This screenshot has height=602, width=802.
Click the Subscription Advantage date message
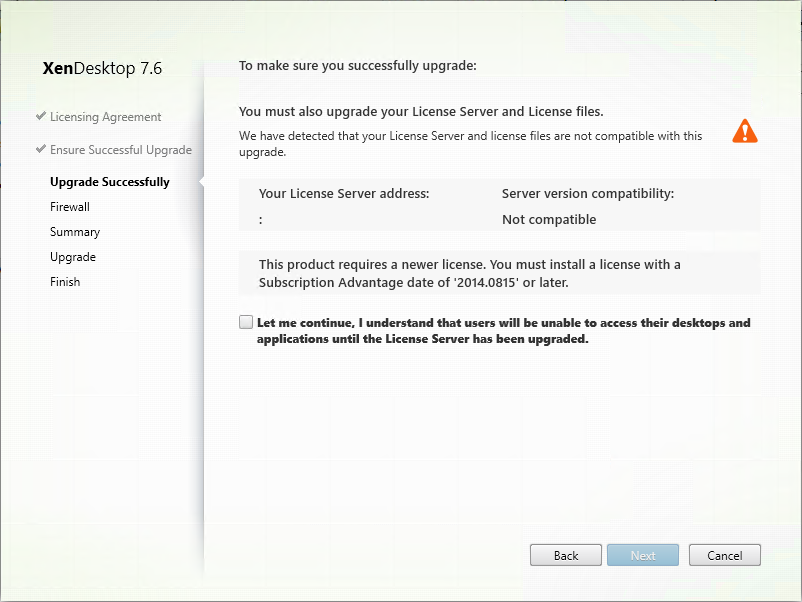(x=470, y=273)
